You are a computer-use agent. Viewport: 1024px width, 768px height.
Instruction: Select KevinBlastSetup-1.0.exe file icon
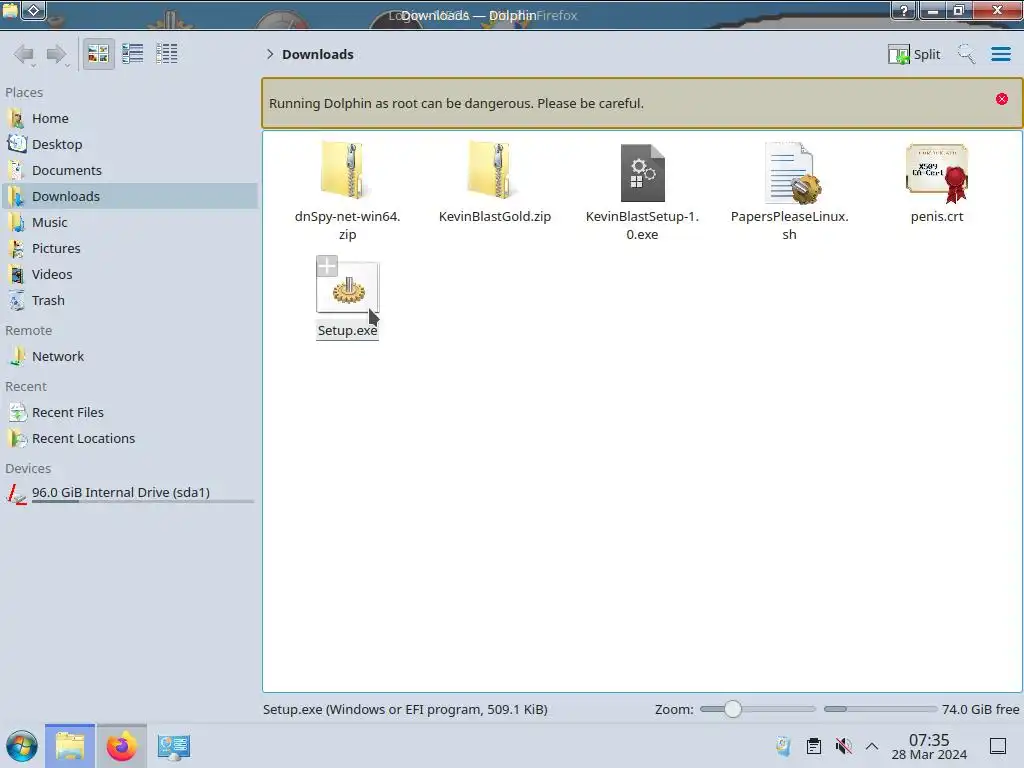643,172
